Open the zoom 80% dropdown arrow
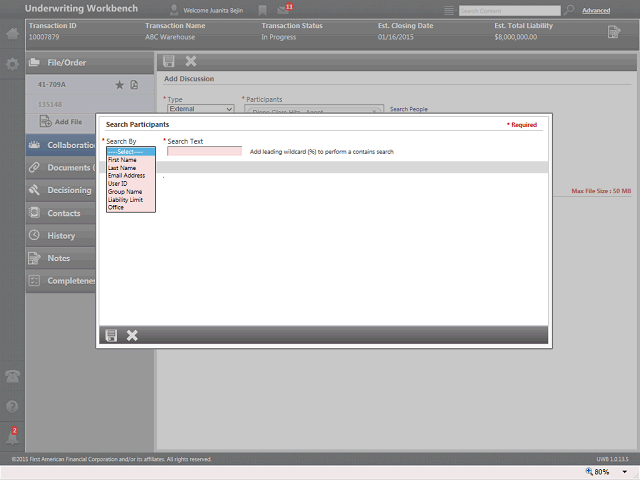This screenshot has width=640, height=480. click(624, 472)
